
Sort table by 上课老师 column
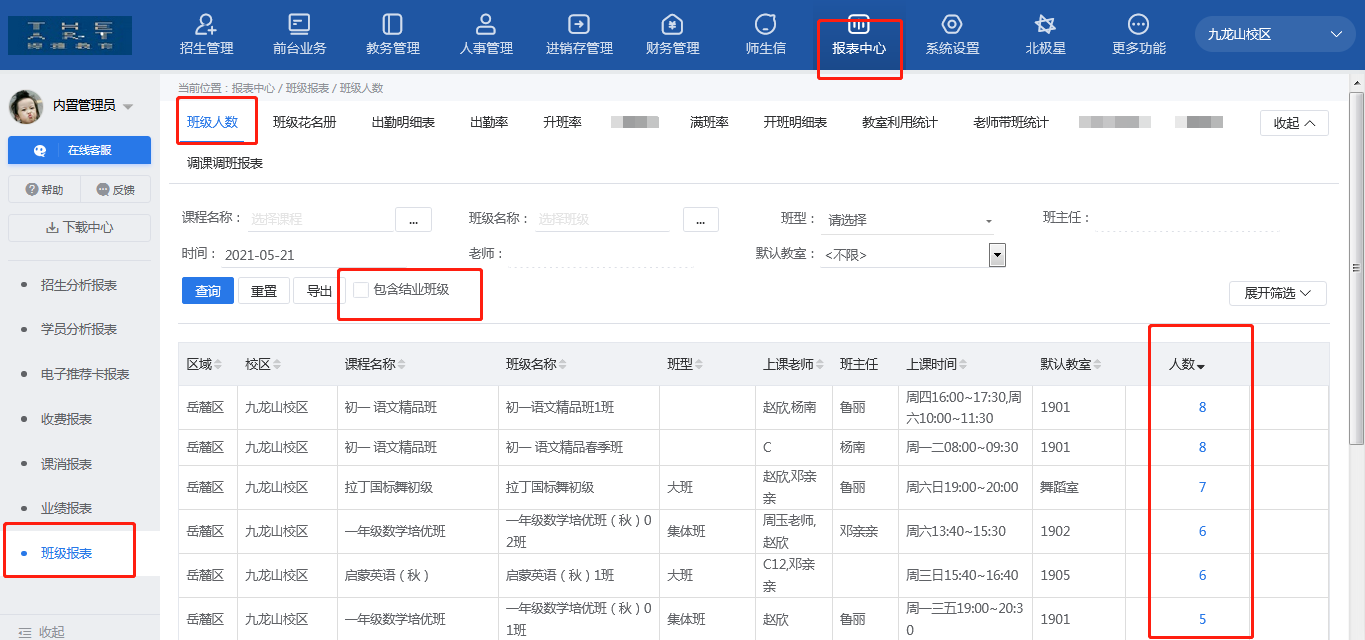(x=820, y=365)
